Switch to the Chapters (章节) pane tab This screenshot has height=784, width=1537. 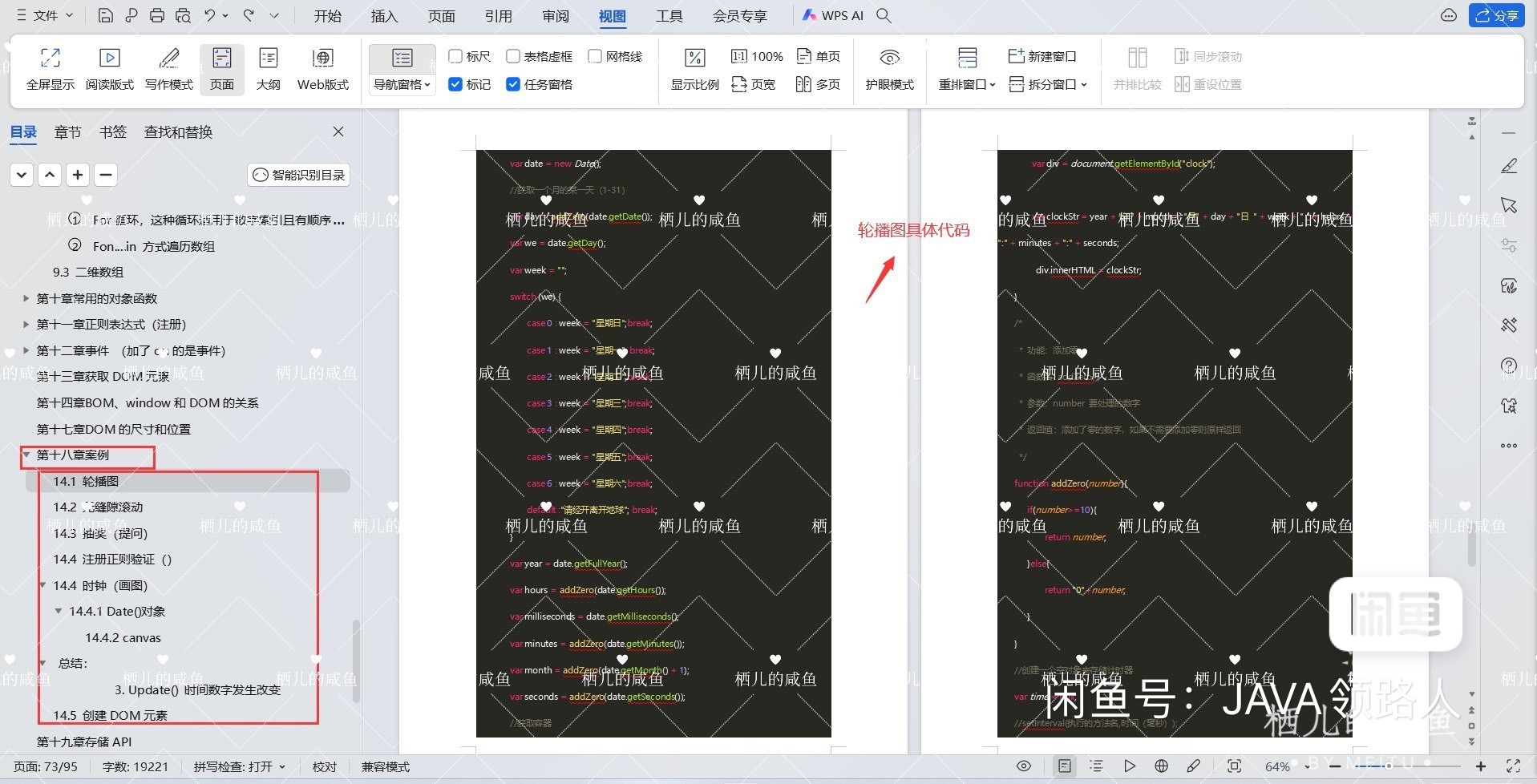[x=68, y=132]
